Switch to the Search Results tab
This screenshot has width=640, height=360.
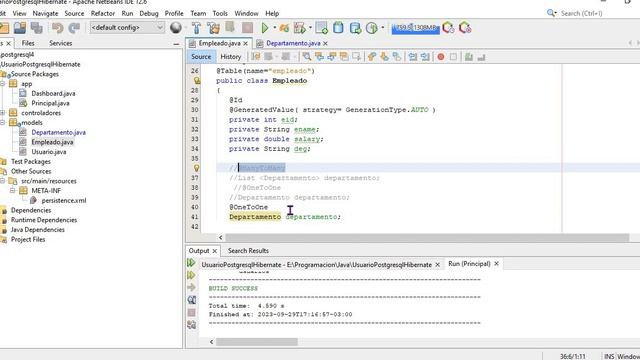pos(248,251)
